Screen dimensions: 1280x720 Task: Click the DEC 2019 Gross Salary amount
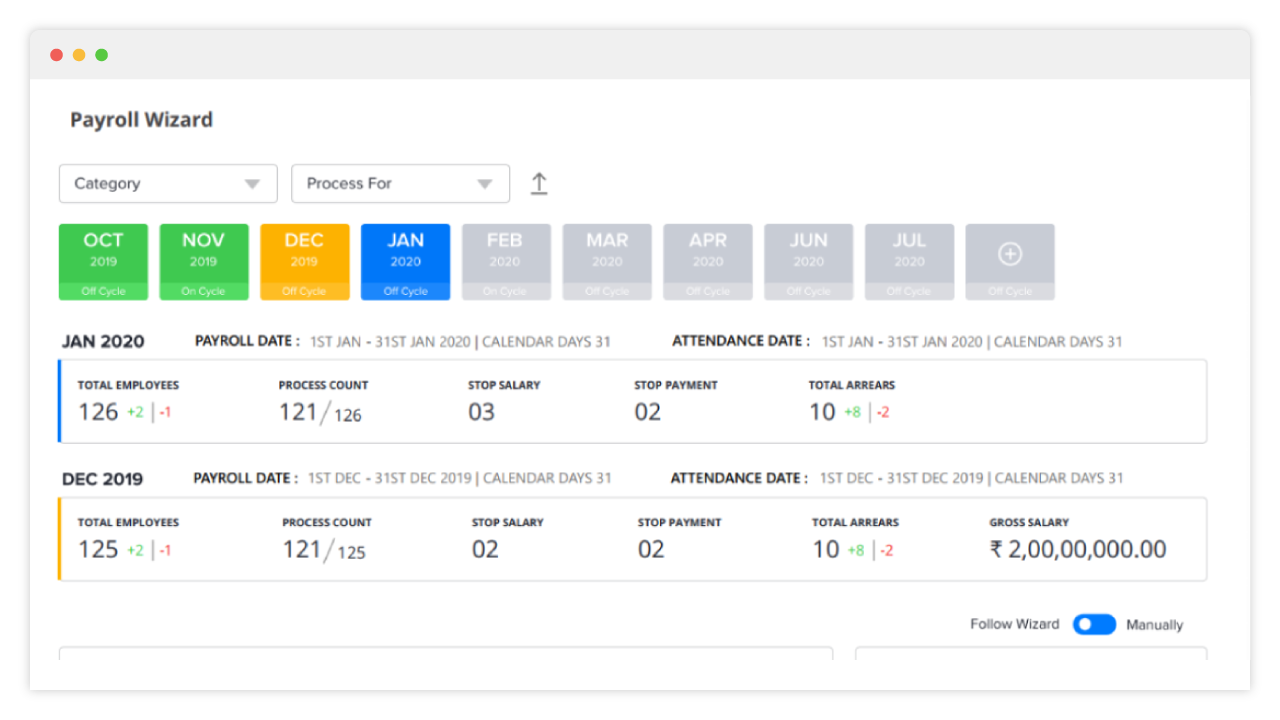pyautogui.click(x=1077, y=549)
